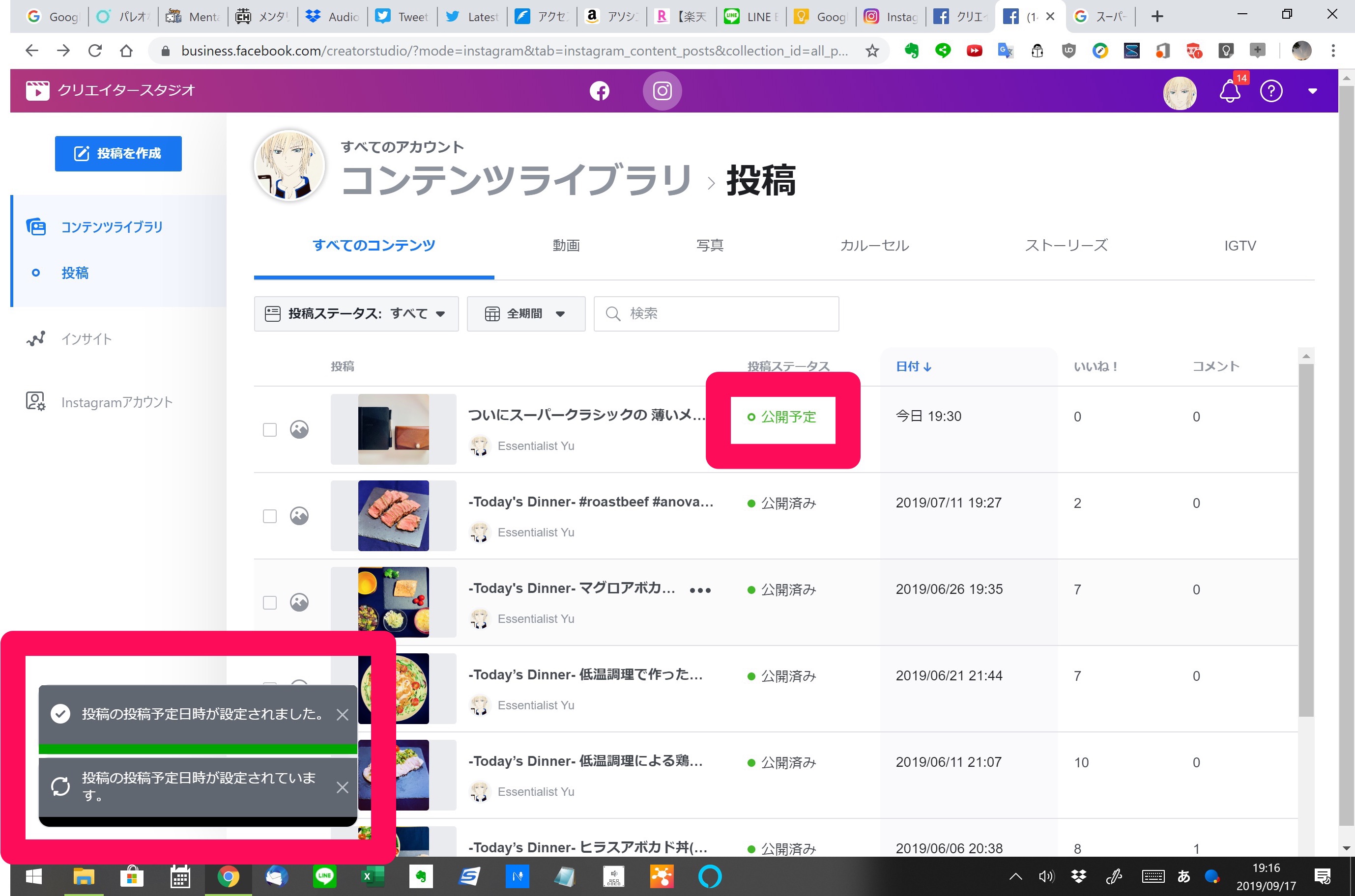Switch to the Facebook icon in header
This screenshot has height=896, width=1355.
[x=599, y=91]
